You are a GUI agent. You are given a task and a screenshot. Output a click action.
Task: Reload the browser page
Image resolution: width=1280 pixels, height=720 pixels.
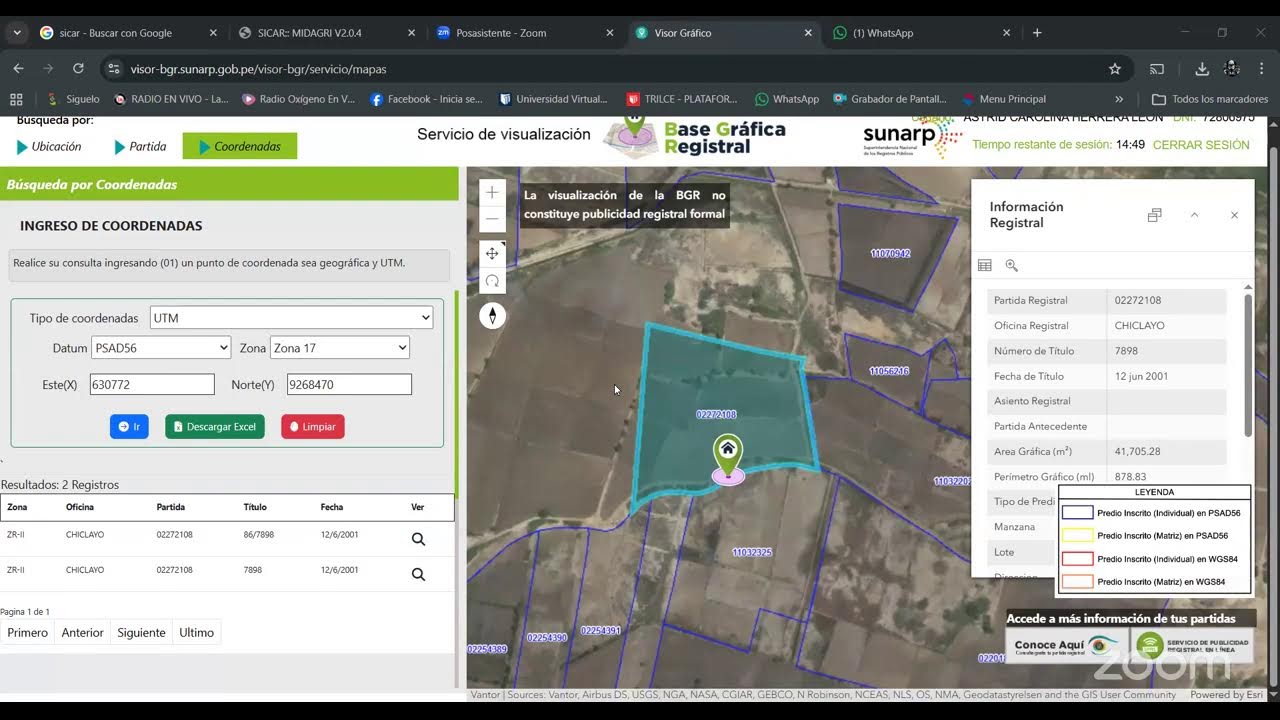pyautogui.click(x=78, y=69)
